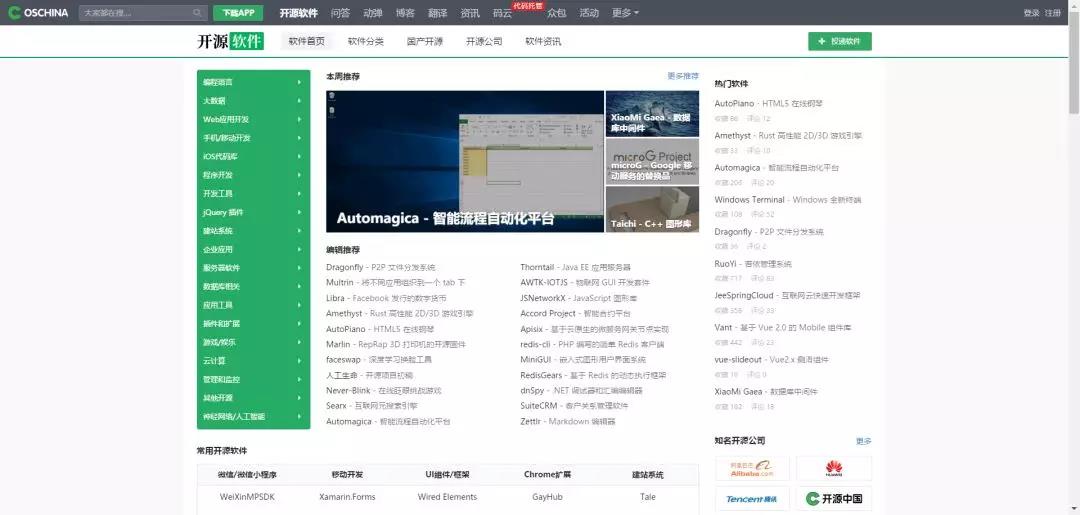Viewport: 1080px width, 515px height.
Task: Open vue-slideout in 热门软件
Action: tap(771, 359)
